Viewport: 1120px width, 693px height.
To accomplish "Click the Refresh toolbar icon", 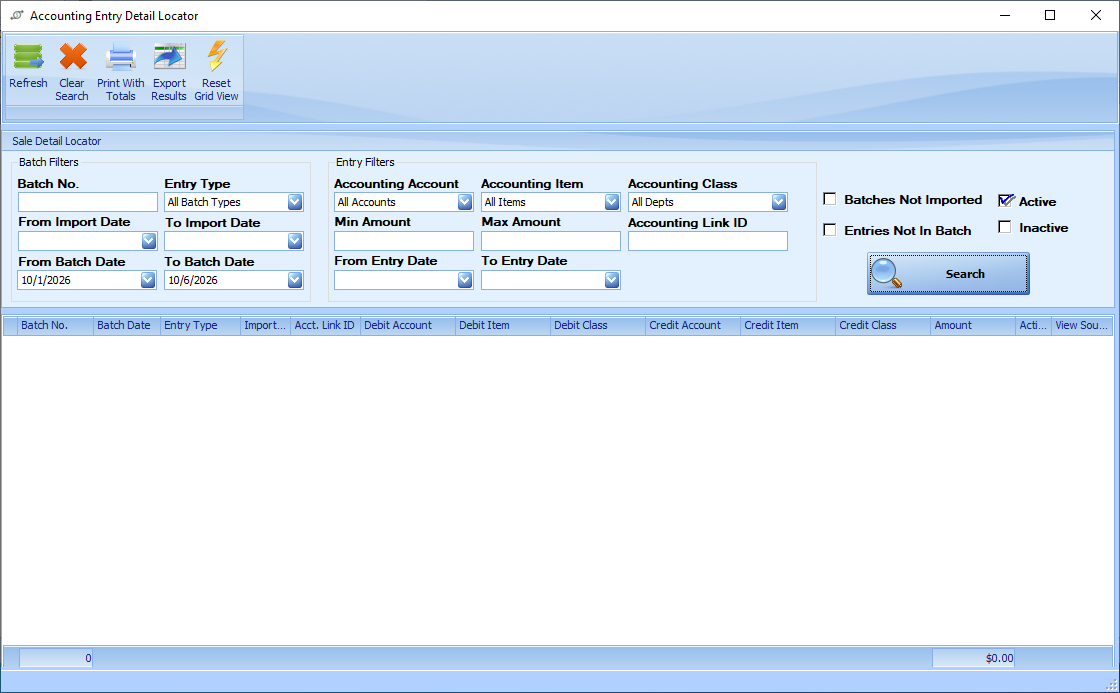I will pyautogui.click(x=29, y=57).
